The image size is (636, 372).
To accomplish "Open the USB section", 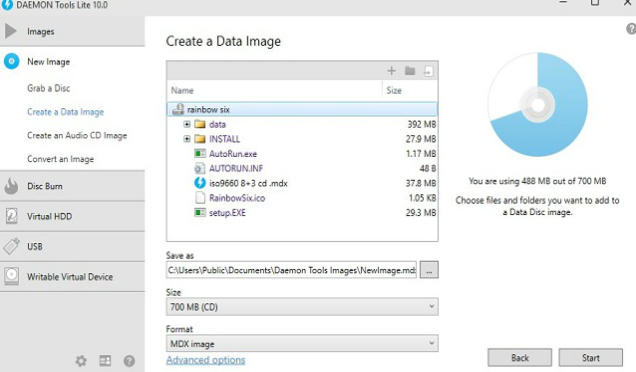I will pos(72,246).
